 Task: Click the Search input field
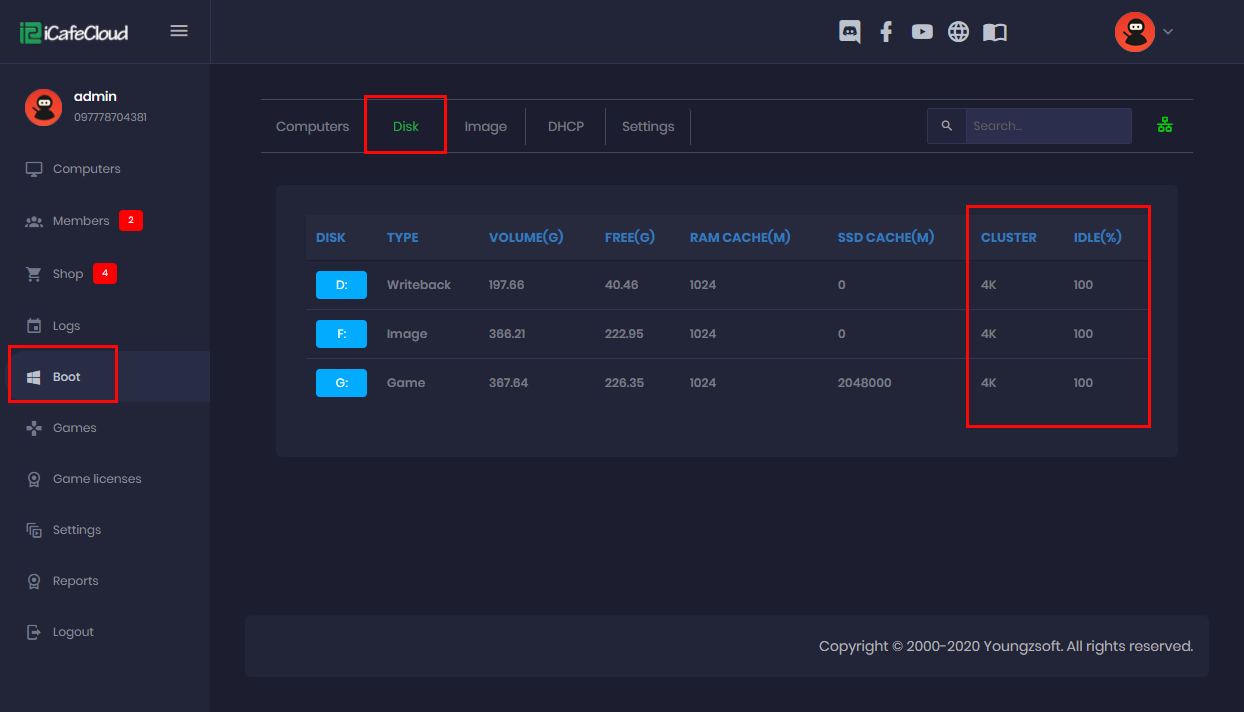(1048, 125)
